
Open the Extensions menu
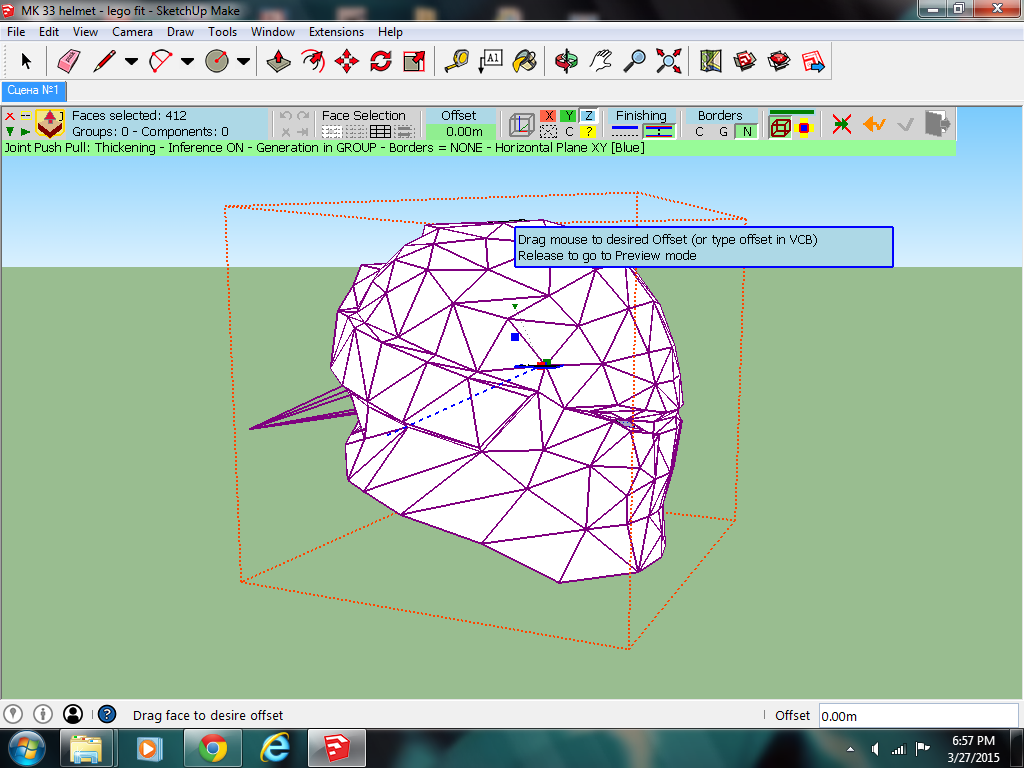pos(336,32)
